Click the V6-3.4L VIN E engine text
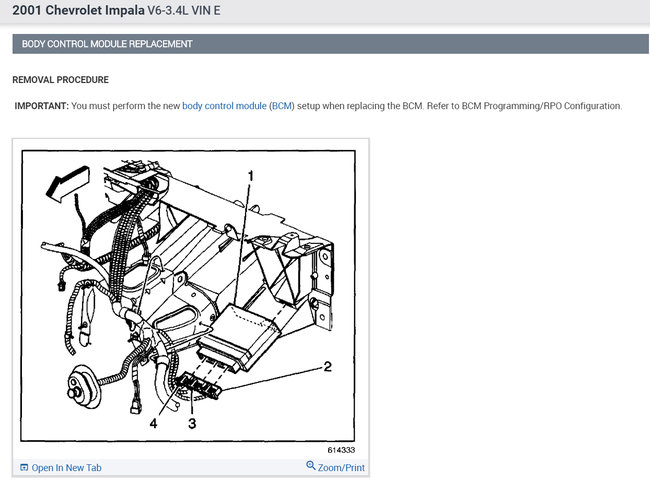This screenshot has width=650, height=481. (184, 10)
